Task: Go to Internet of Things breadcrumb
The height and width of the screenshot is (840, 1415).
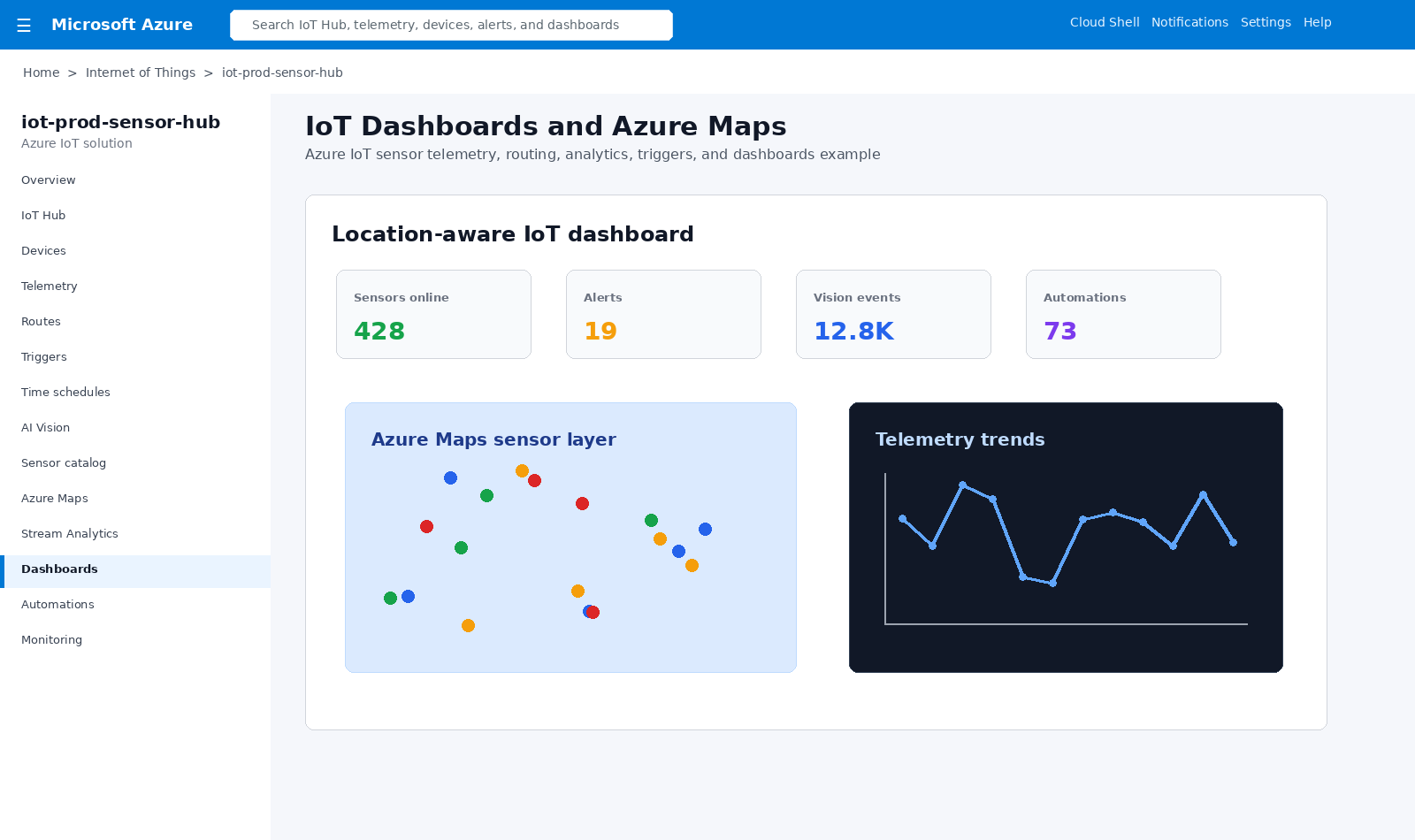Action: coord(141,73)
